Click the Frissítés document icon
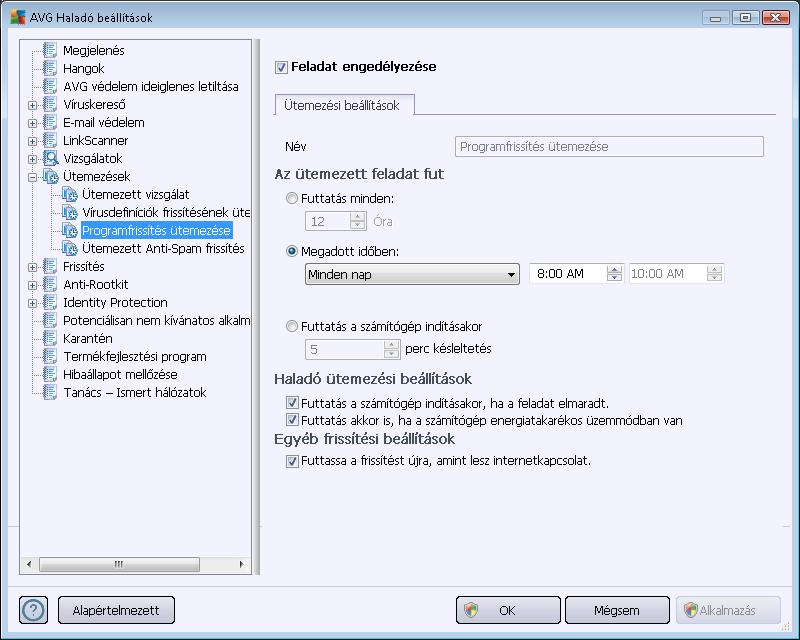Image resolution: width=800 pixels, height=640 pixels. coord(50,266)
